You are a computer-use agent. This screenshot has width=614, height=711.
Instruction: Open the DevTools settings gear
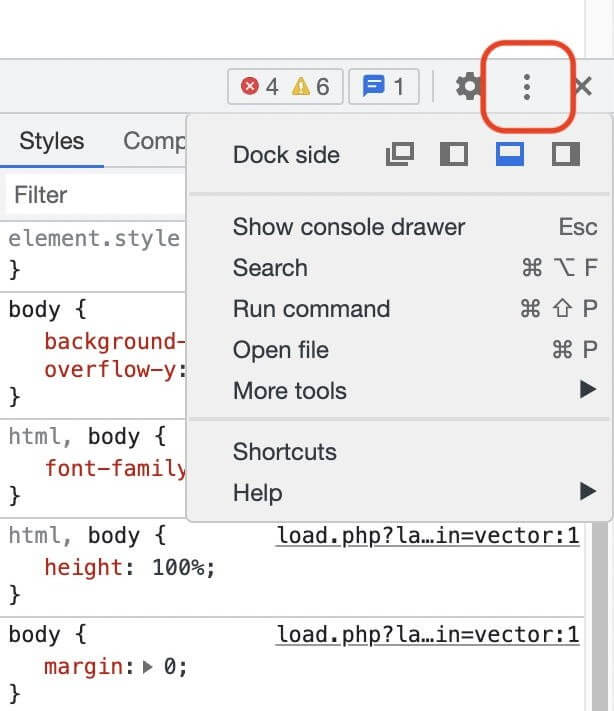pos(468,86)
